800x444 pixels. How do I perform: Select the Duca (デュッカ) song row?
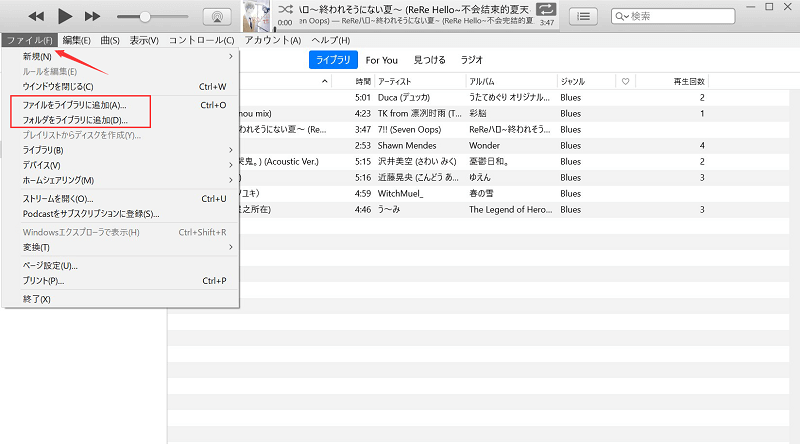coord(514,97)
